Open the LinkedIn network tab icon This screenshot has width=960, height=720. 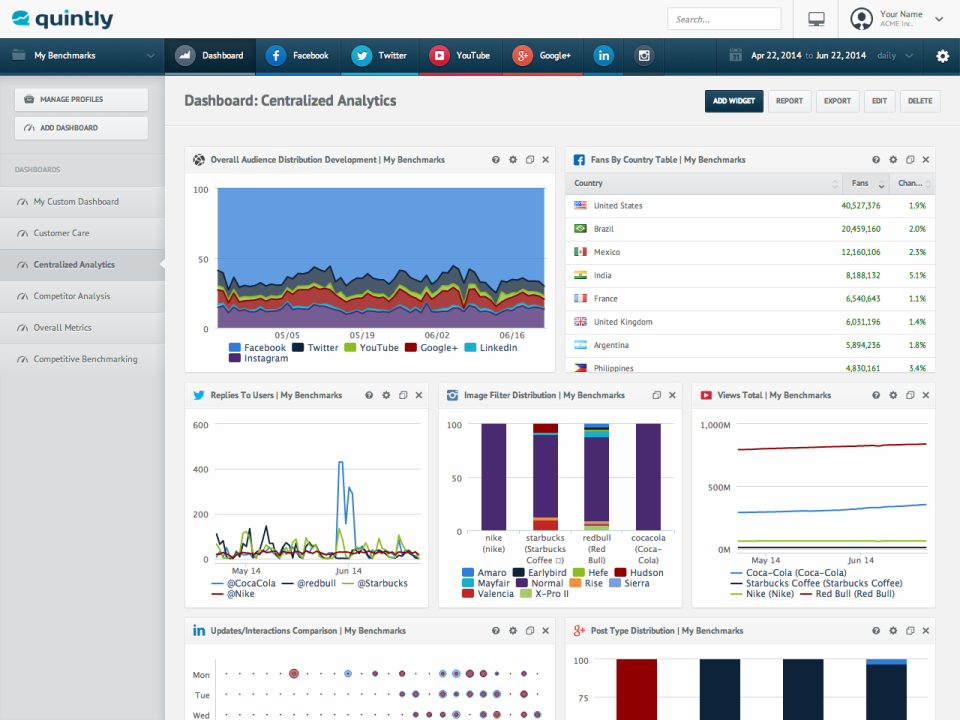tap(604, 56)
